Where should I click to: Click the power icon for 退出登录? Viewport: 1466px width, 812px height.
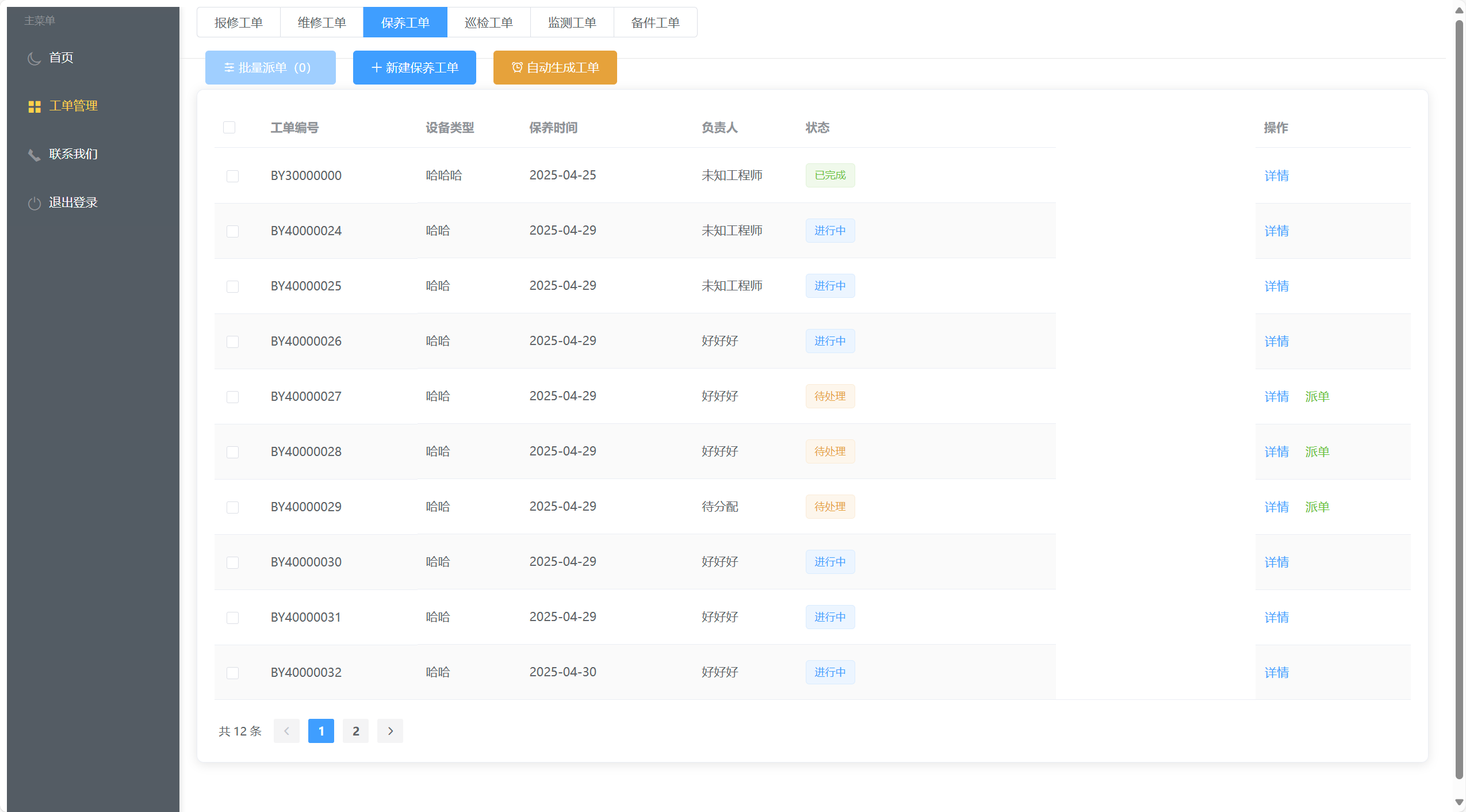(x=34, y=203)
